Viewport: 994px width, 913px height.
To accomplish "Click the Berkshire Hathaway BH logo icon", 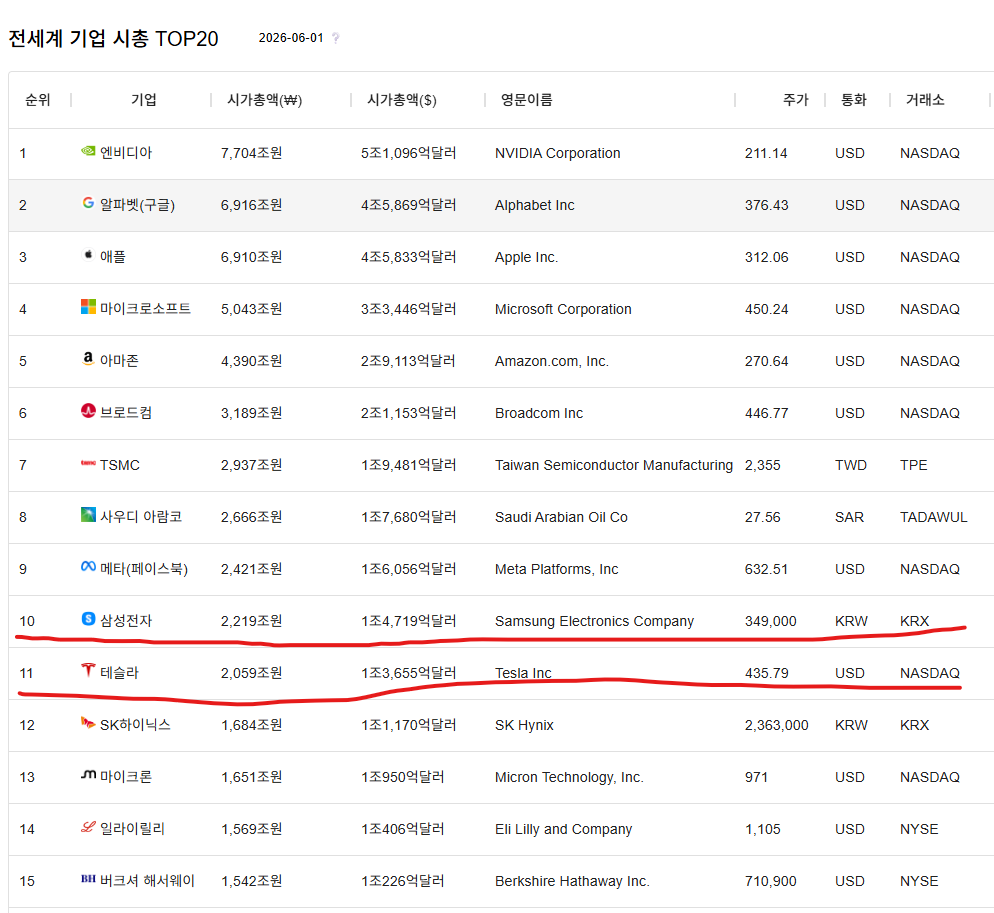I will tap(88, 879).
